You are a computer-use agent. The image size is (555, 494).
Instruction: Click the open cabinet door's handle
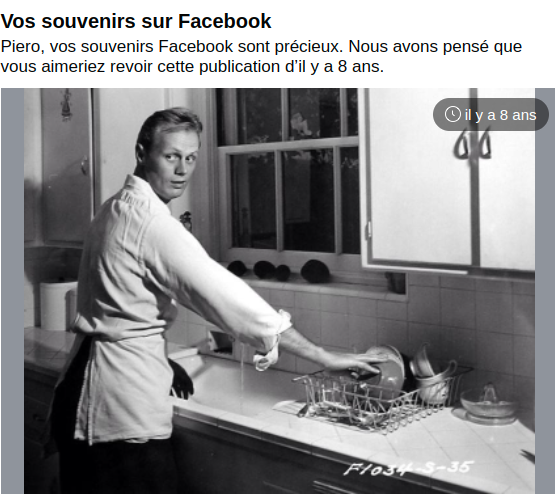point(472,147)
